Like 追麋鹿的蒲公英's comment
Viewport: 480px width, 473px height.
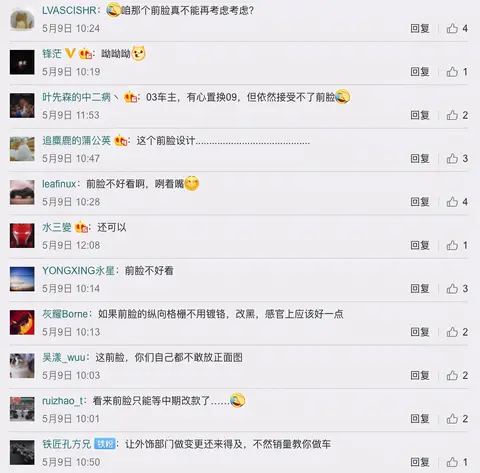point(452,158)
